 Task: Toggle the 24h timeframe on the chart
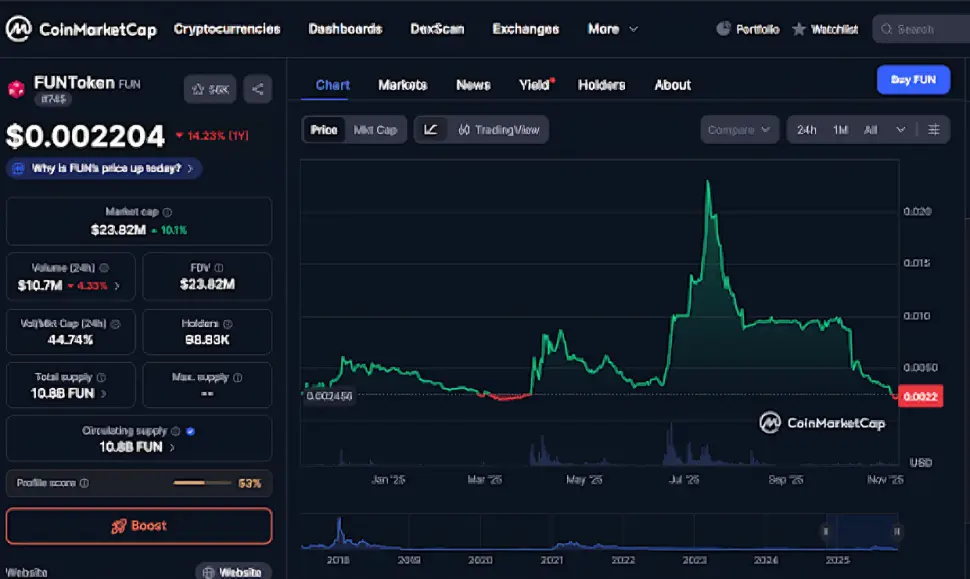807,129
